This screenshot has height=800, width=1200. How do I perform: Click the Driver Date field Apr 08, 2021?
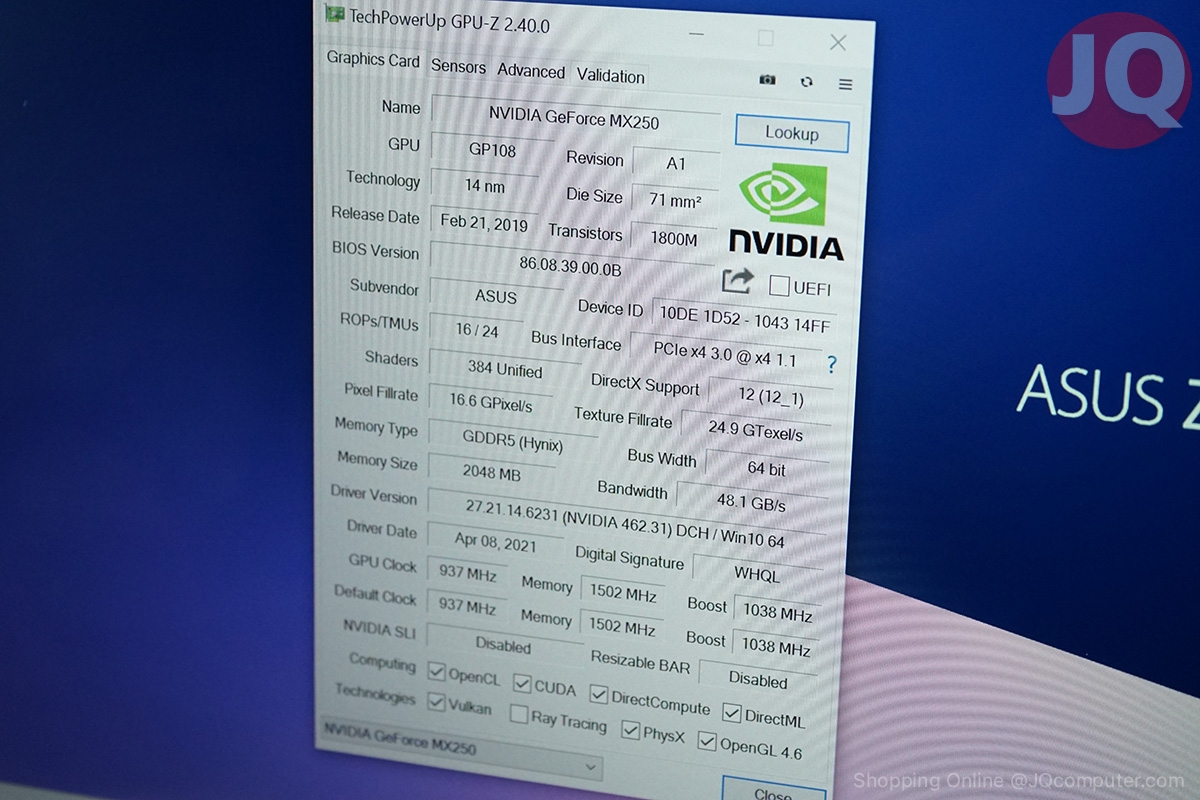click(494, 542)
